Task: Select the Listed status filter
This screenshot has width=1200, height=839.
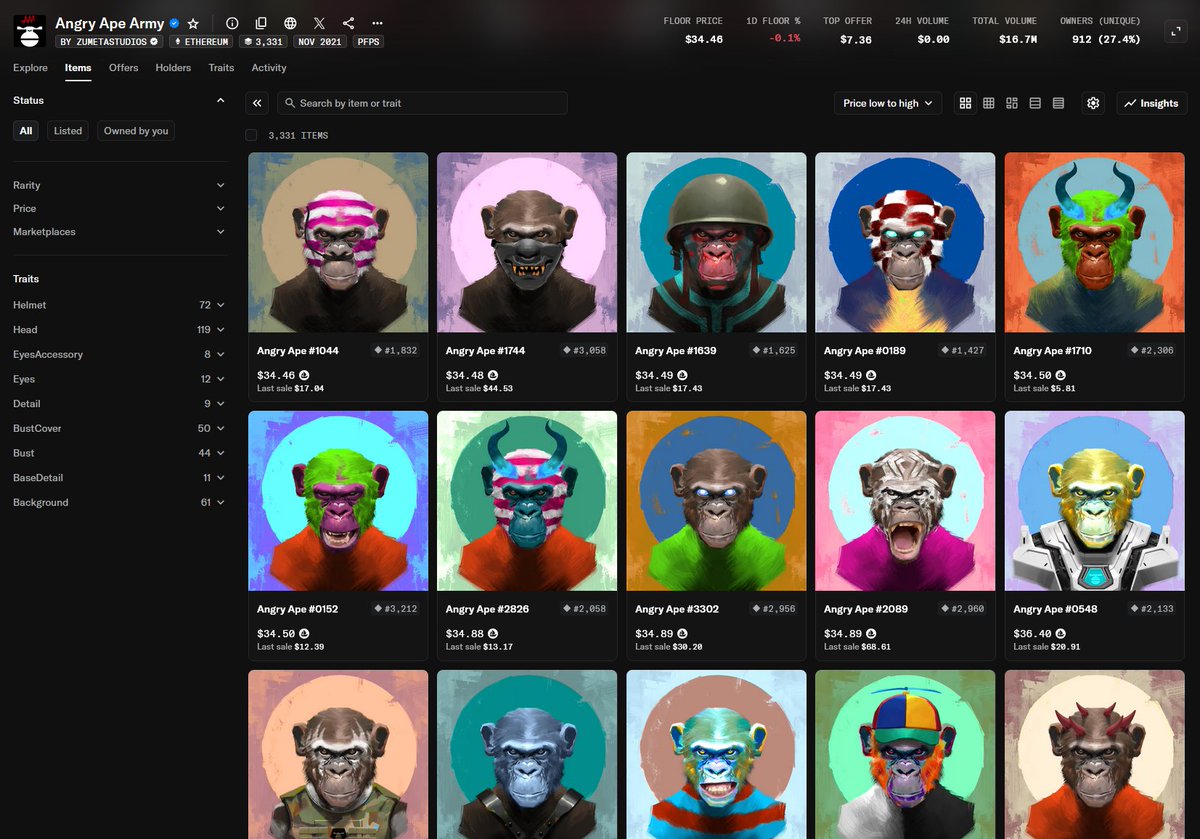Action: (x=68, y=131)
